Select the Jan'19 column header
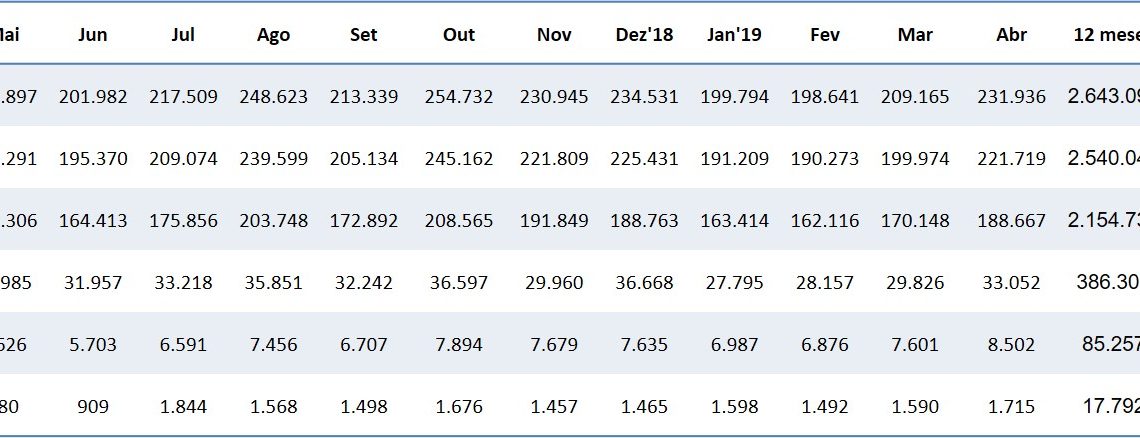The image size is (1140, 438). coord(734,35)
